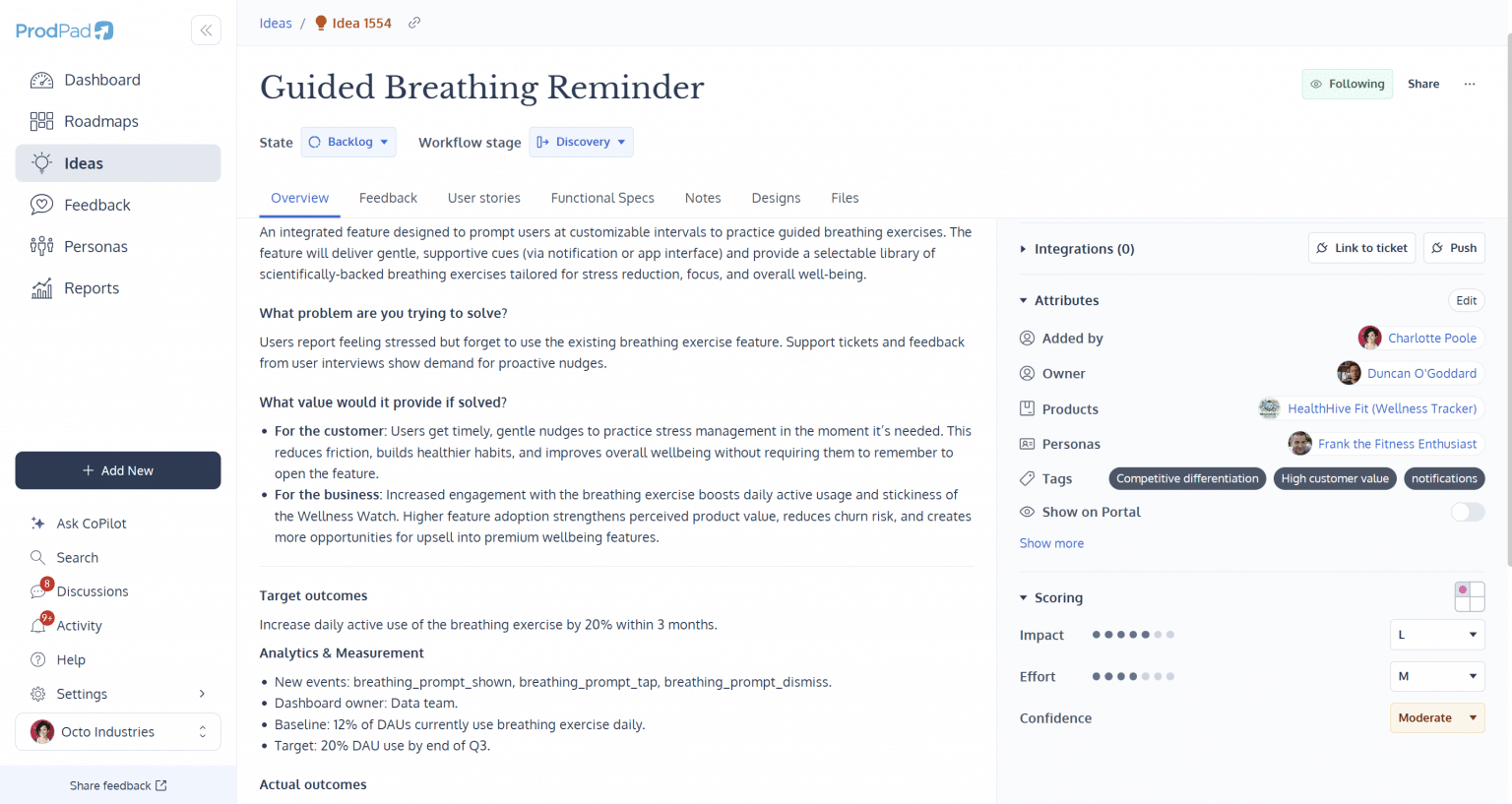This screenshot has height=804, width=1512.
Task: Open the Personas people icon
Action: pos(41,246)
